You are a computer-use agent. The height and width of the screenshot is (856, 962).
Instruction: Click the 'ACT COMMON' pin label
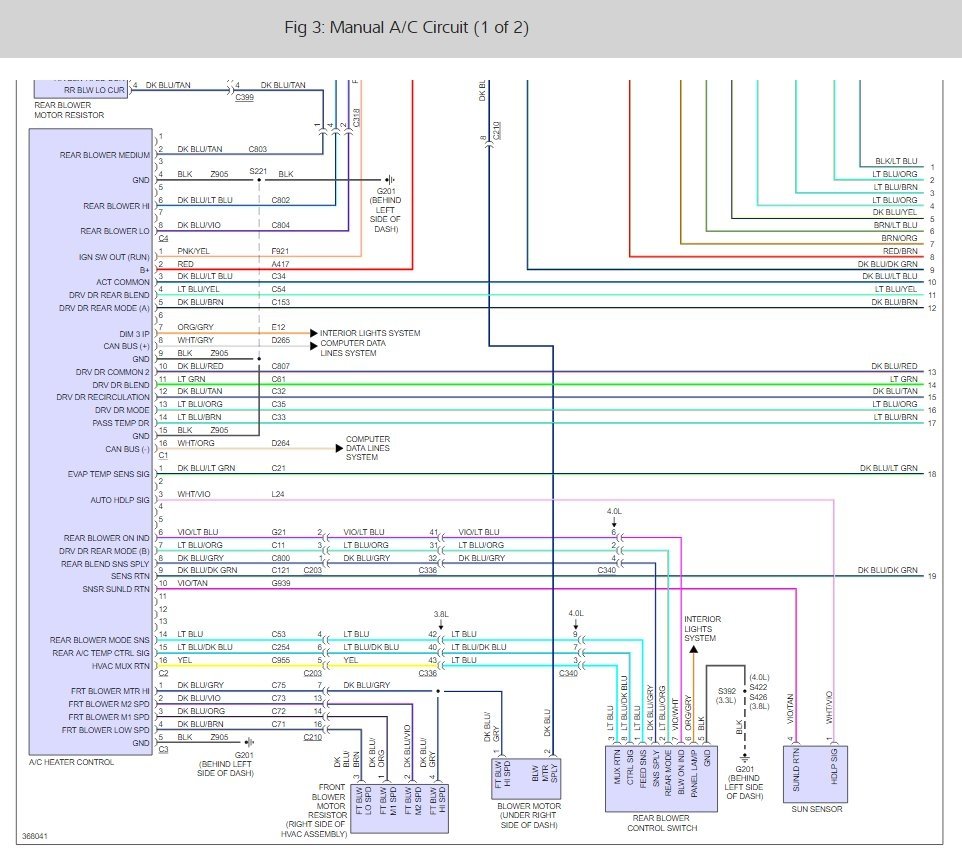click(x=123, y=282)
